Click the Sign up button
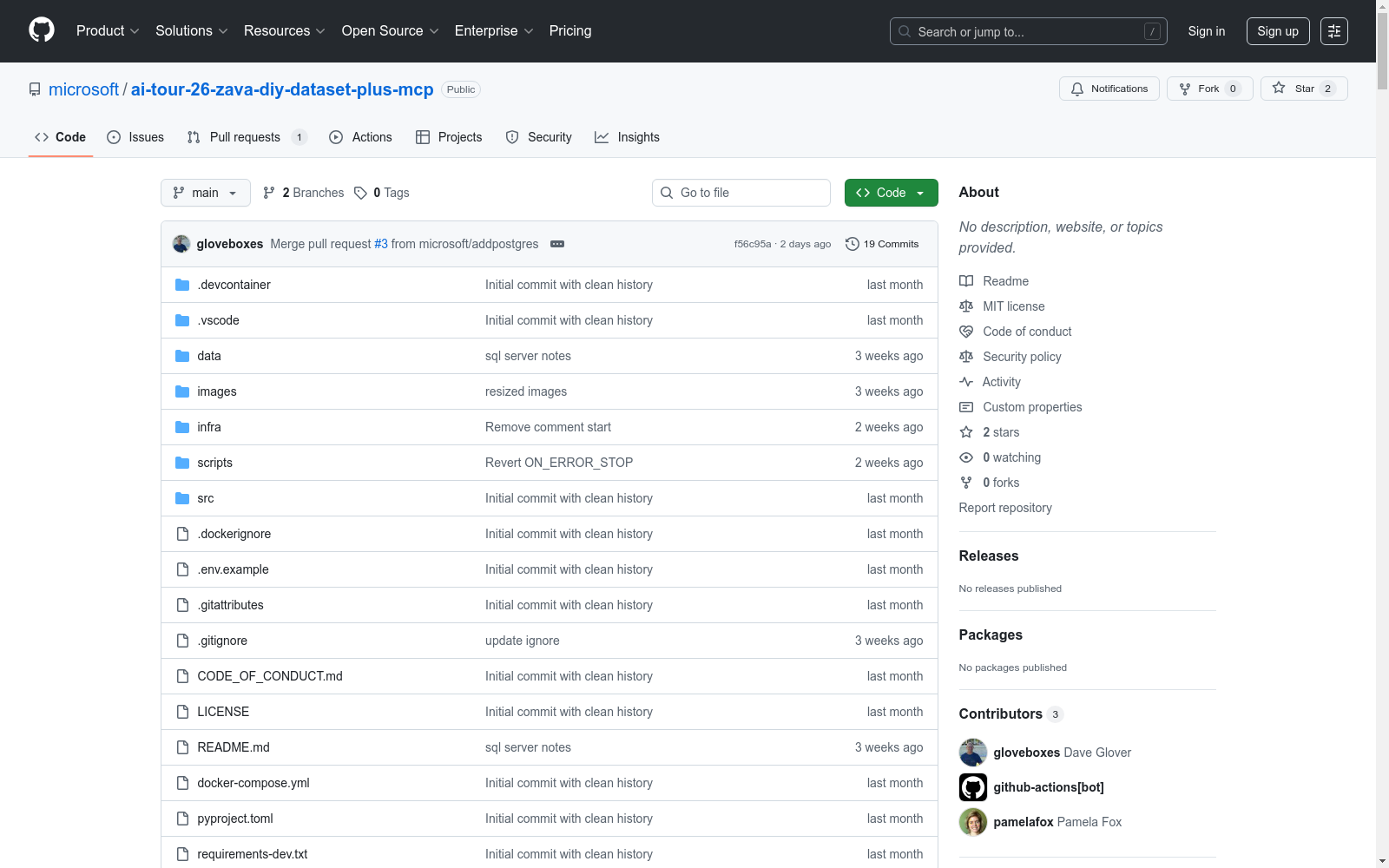The image size is (1389, 868). pyautogui.click(x=1278, y=31)
